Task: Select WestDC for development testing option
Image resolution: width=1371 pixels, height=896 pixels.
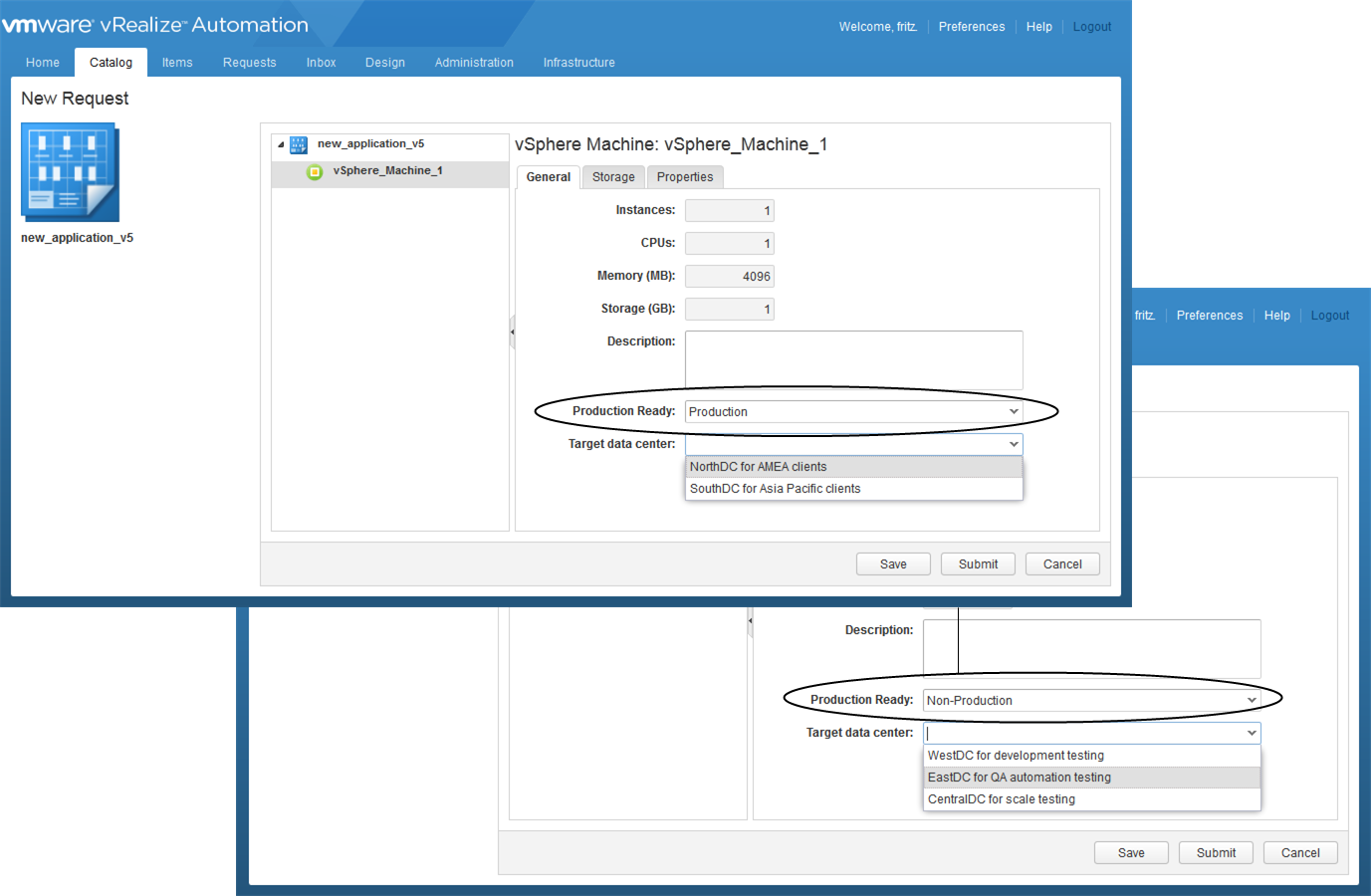Action: coord(1092,756)
